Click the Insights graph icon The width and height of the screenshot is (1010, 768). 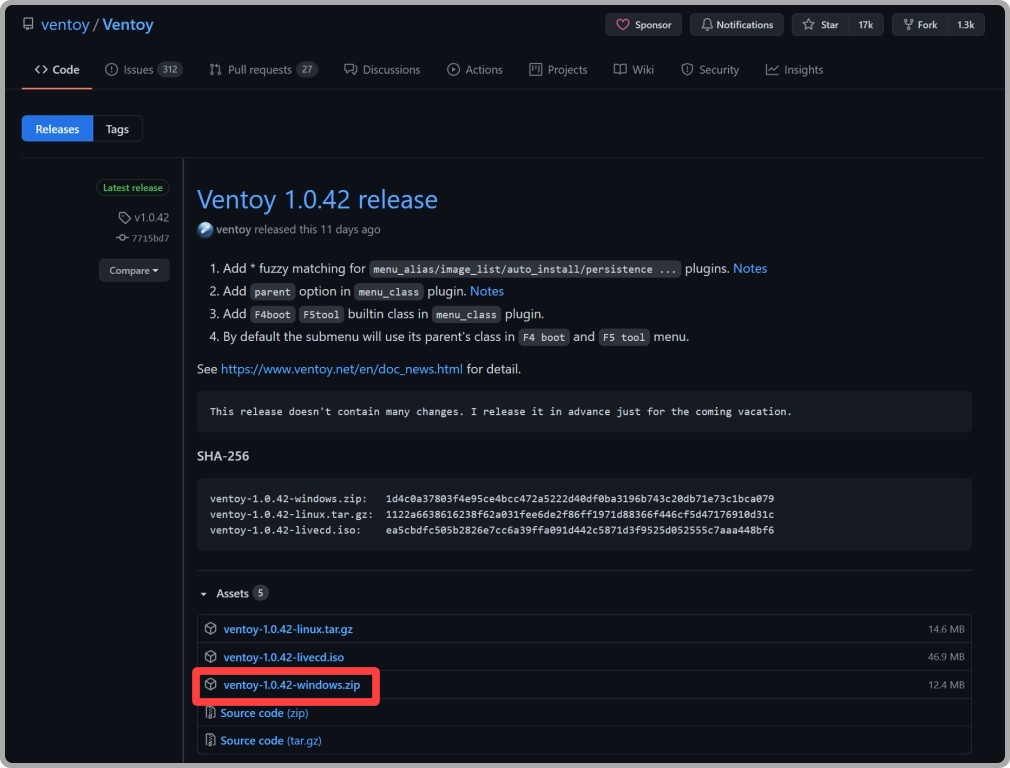coord(772,70)
